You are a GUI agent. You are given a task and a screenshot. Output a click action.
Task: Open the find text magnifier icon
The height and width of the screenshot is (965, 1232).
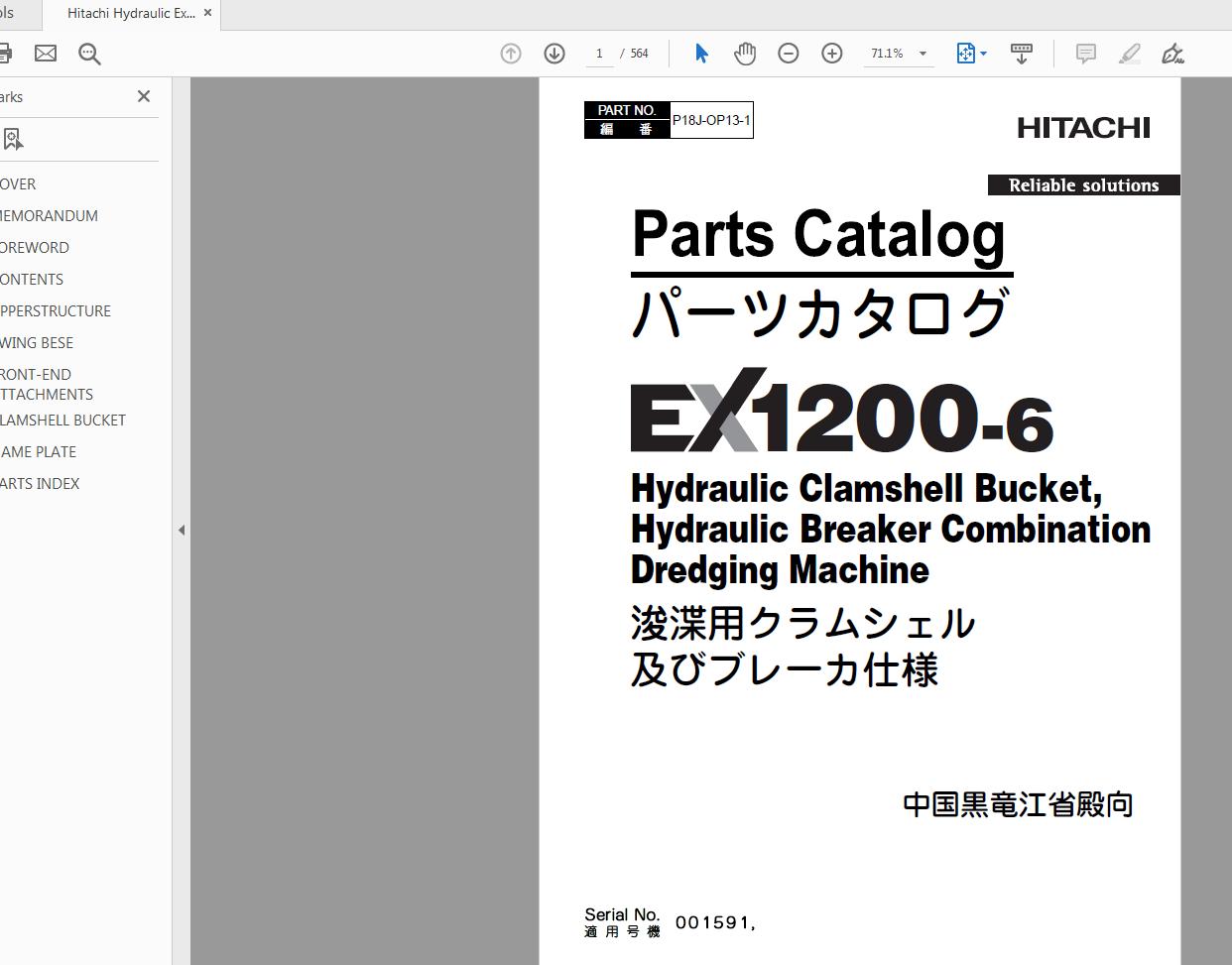(89, 54)
